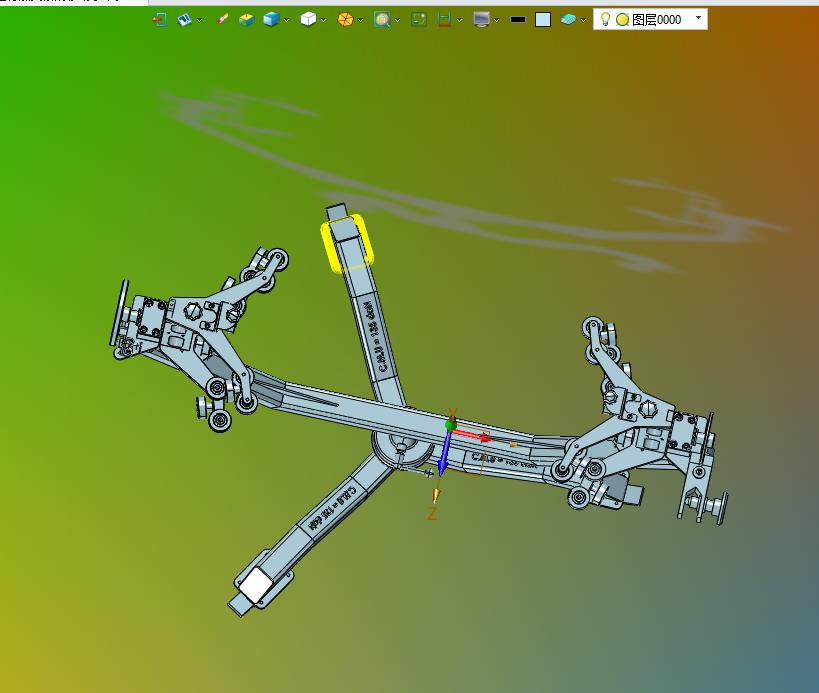The image size is (819, 693).
Task: Click the exit/import arrow icon in toolbar
Action: tap(159, 20)
